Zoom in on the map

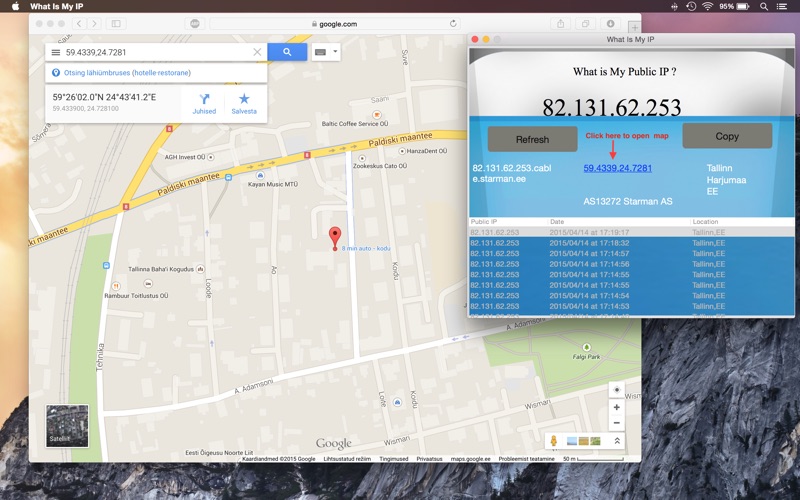[x=616, y=407]
